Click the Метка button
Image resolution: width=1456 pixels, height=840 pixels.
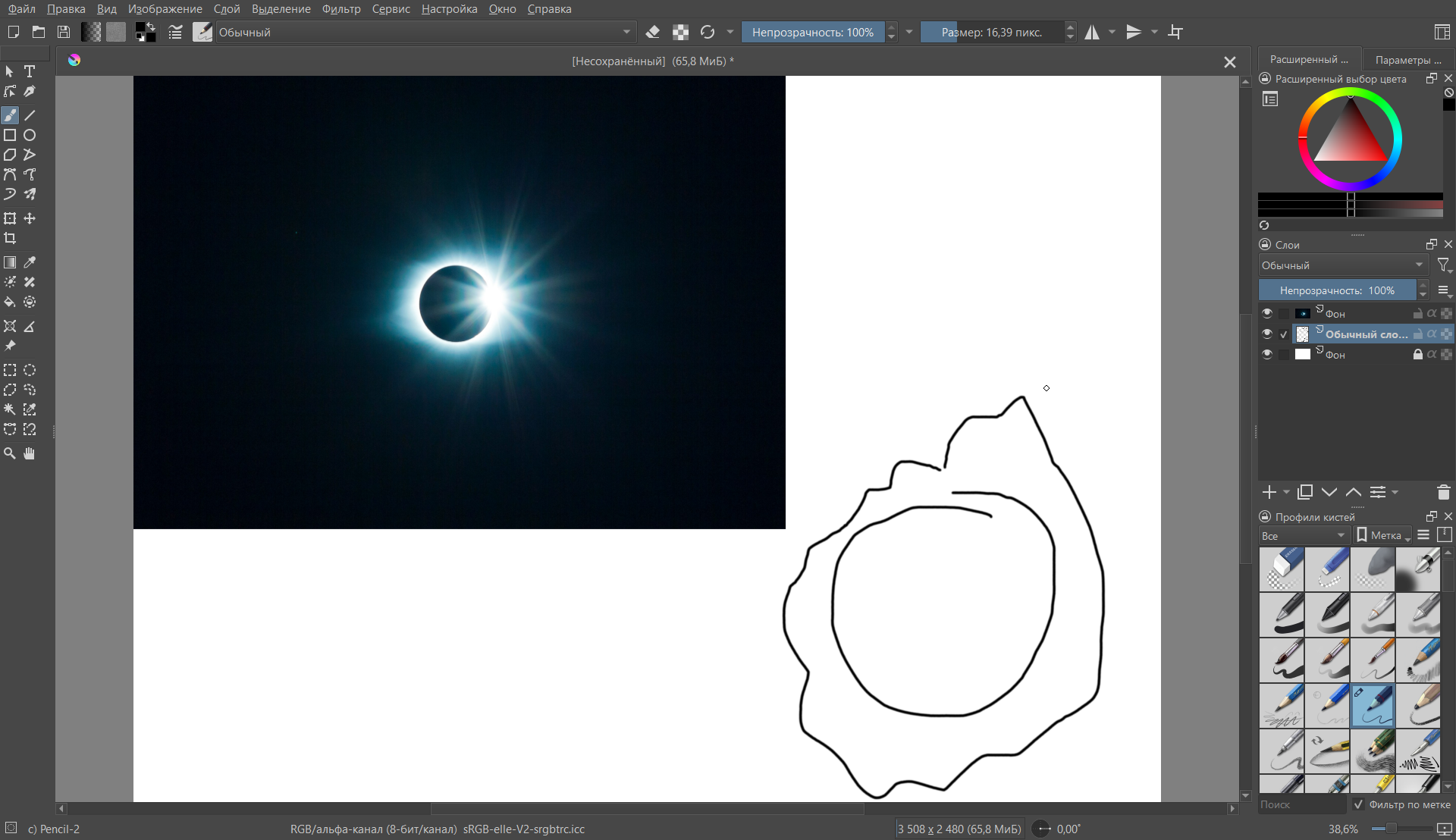coord(1383,535)
